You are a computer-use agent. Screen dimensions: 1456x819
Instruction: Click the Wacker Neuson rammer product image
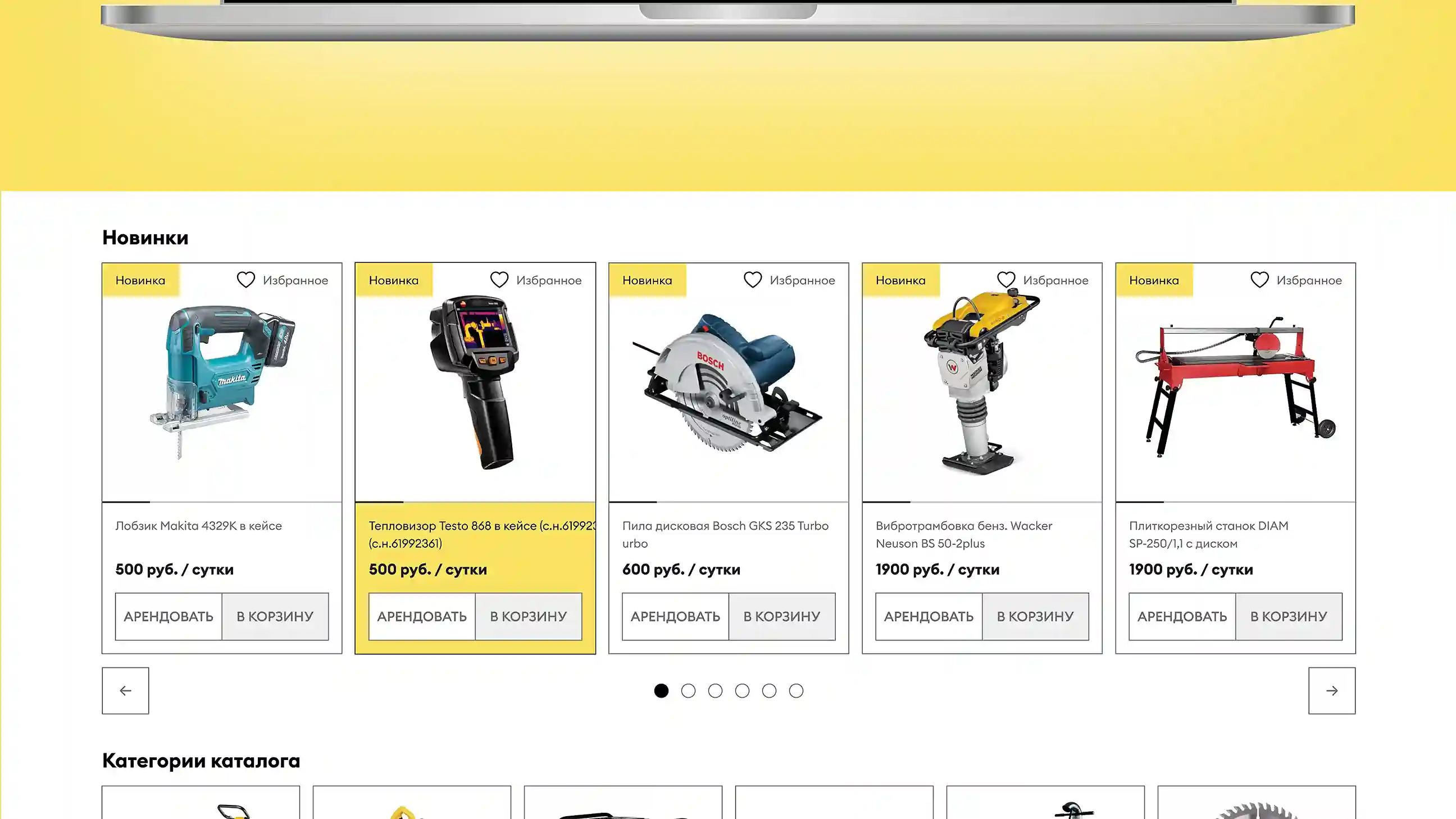coord(982,382)
